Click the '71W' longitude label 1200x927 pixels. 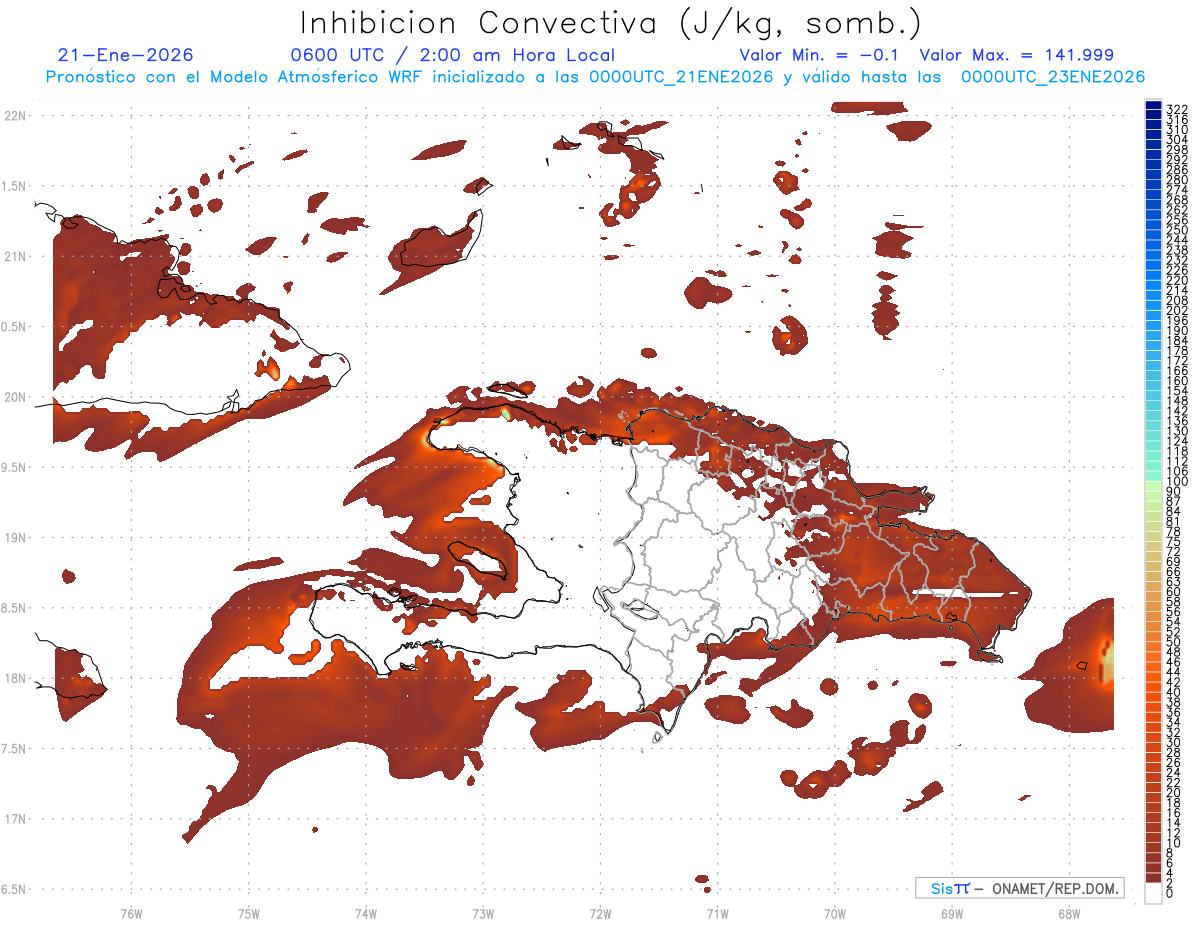717,913
